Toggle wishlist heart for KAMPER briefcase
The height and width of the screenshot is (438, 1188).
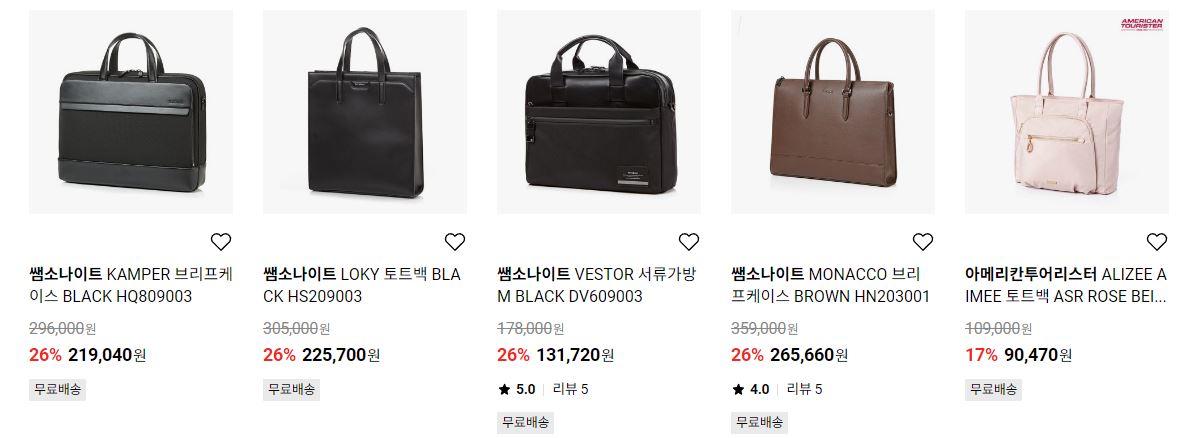click(220, 242)
